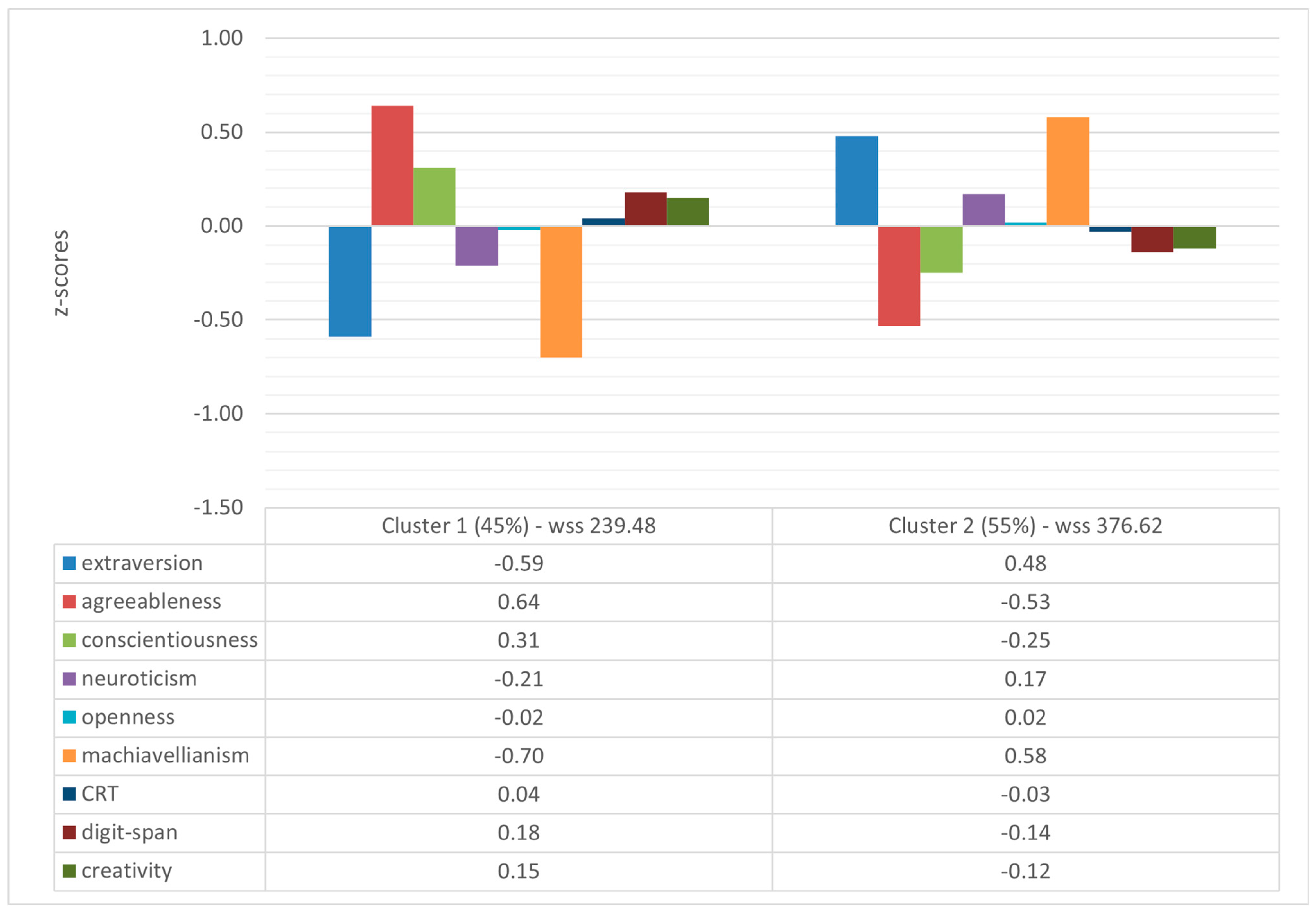Select the red agreeableness bar in Cluster 2
The height and width of the screenshot is (913, 1316).
(898, 276)
